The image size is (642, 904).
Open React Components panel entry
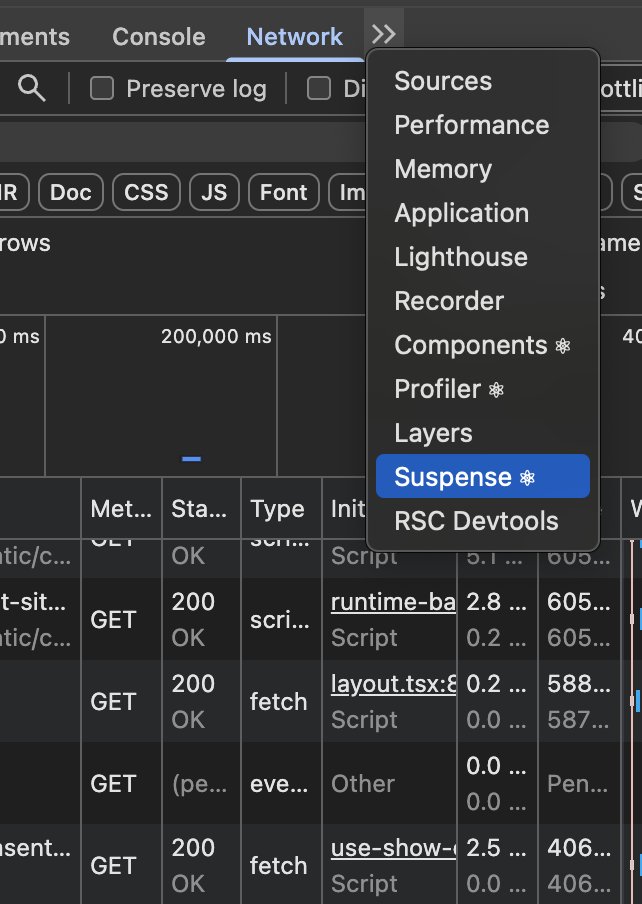pos(483,345)
